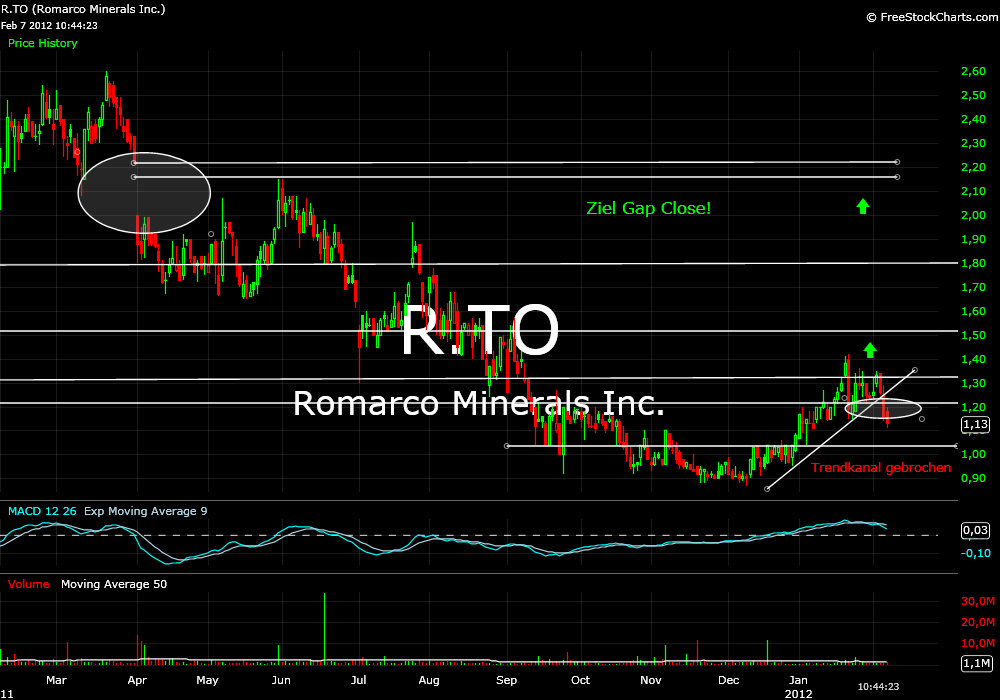Click the left handle of the 1,03 support line
The height and width of the screenshot is (700, 1000).
coord(507,446)
